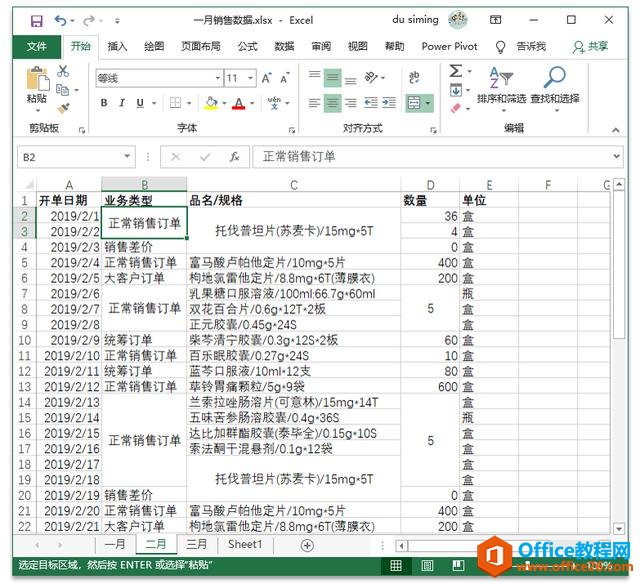The width and height of the screenshot is (640, 584).
Task: Switch to 插入 Insert tab
Action: pyautogui.click(x=117, y=47)
